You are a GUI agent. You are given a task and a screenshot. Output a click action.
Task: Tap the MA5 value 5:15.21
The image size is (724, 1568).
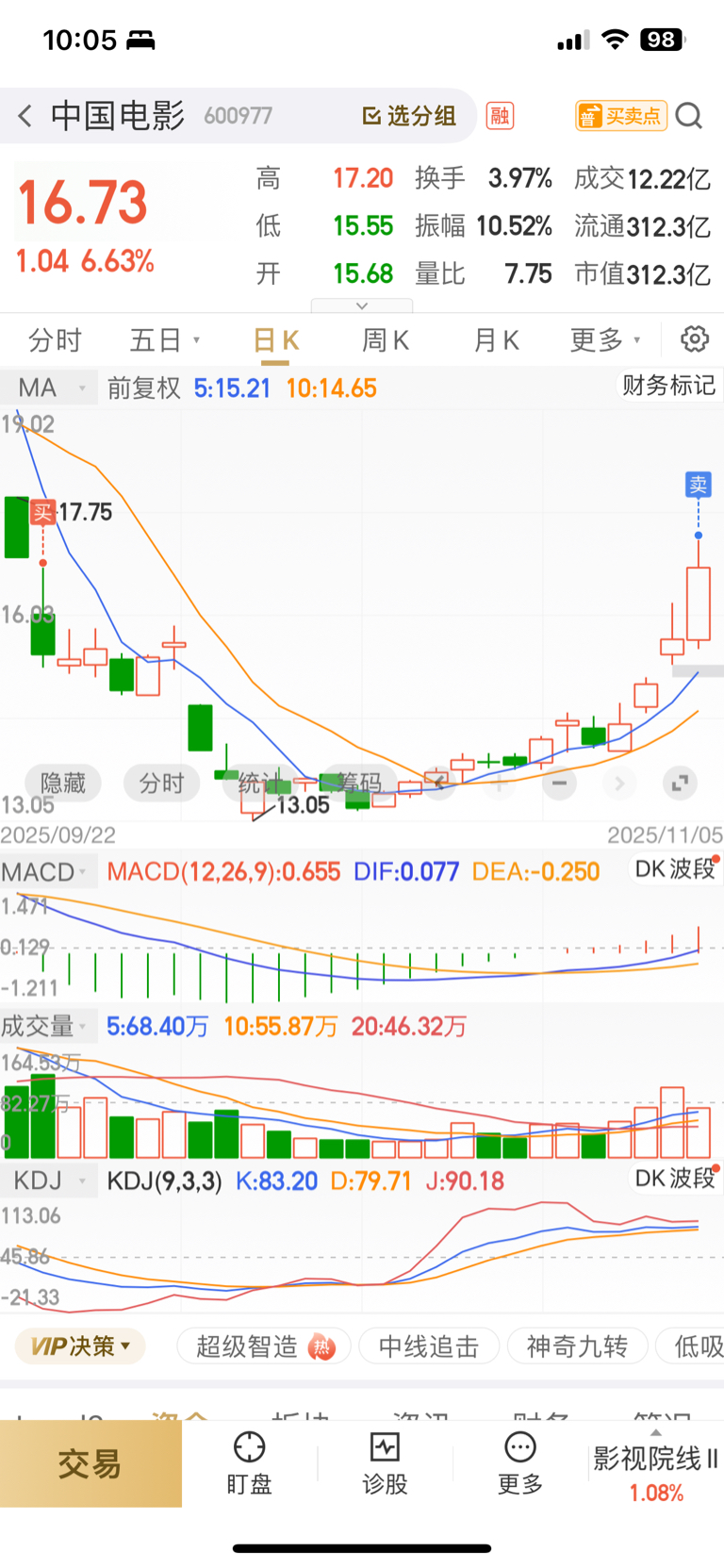coord(232,388)
